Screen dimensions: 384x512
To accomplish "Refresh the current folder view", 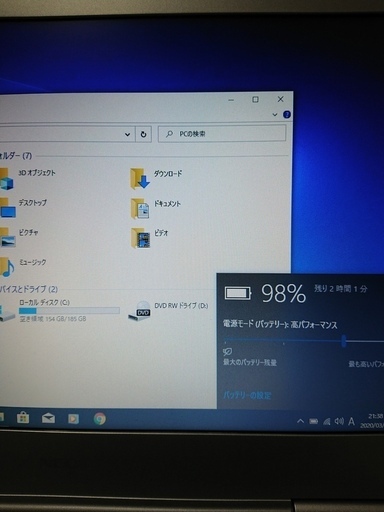I will [143, 134].
